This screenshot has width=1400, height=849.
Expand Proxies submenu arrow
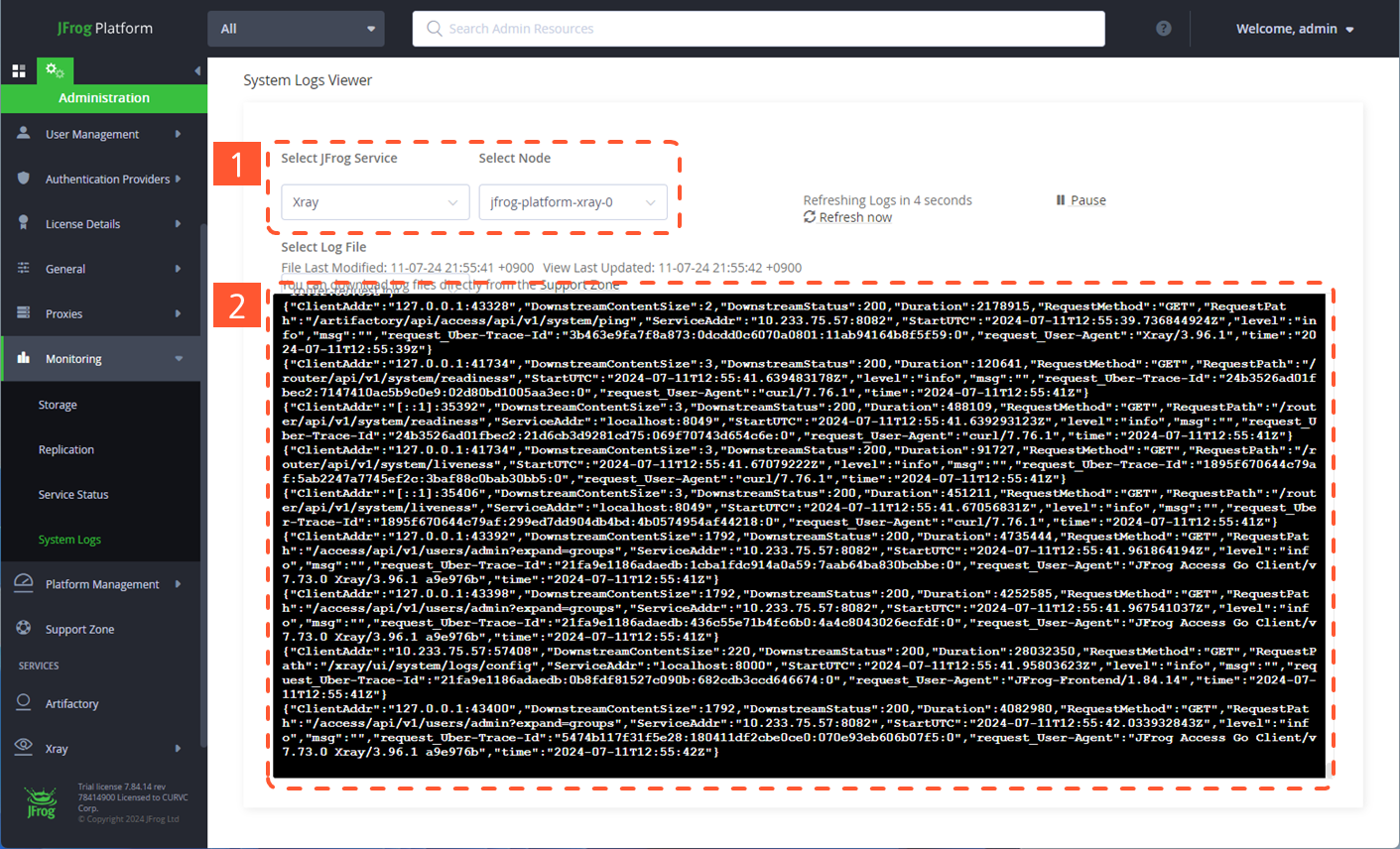(x=179, y=313)
